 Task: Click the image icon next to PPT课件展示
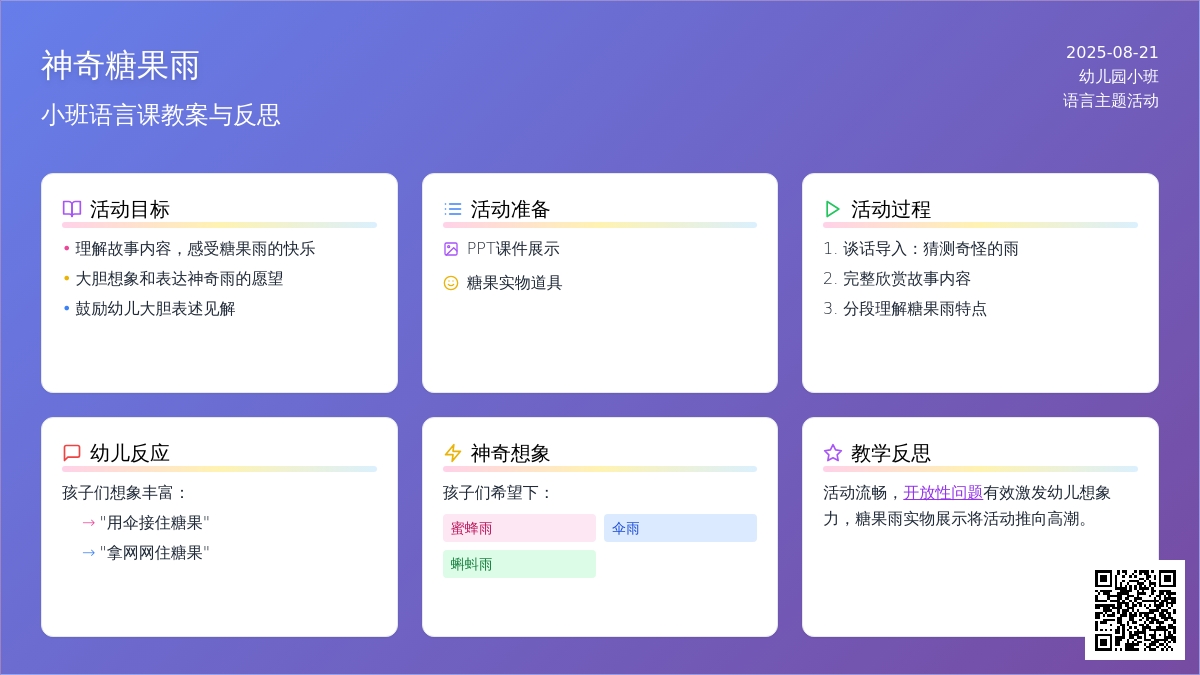coord(451,249)
